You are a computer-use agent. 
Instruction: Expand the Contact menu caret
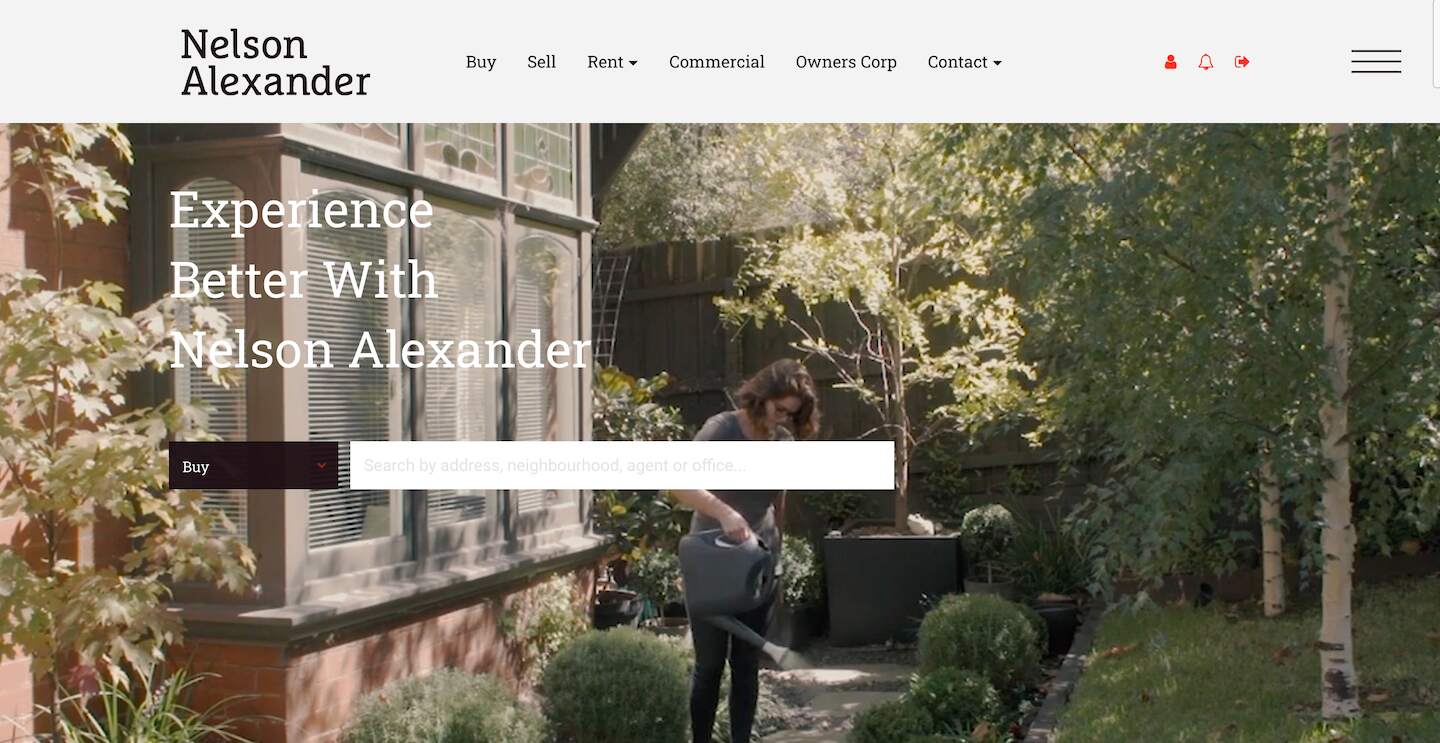click(997, 63)
